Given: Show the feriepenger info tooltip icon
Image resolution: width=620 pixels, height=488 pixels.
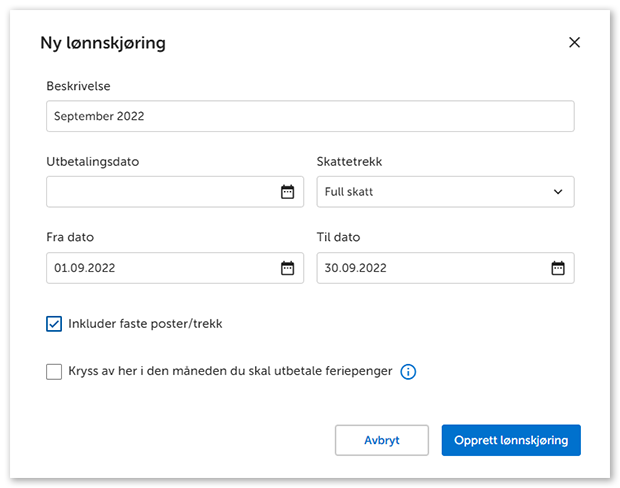Looking at the screenshot, I should pos(408,372).
